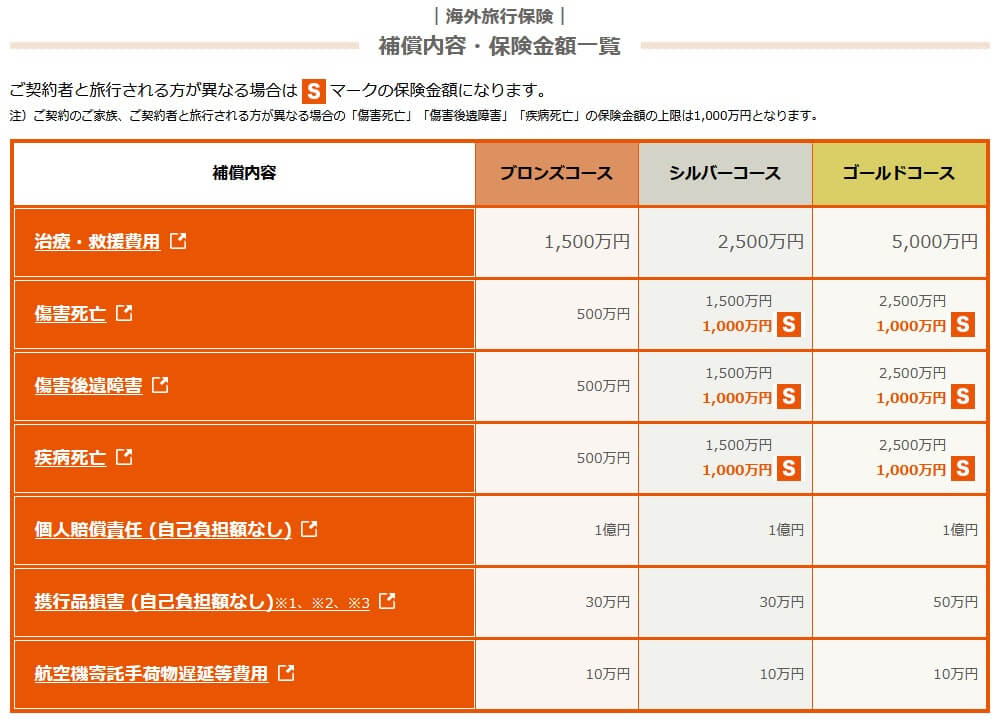The image size is (997, 720).
Task: Open the 疾病死亡 link
Action: (70, 457)
